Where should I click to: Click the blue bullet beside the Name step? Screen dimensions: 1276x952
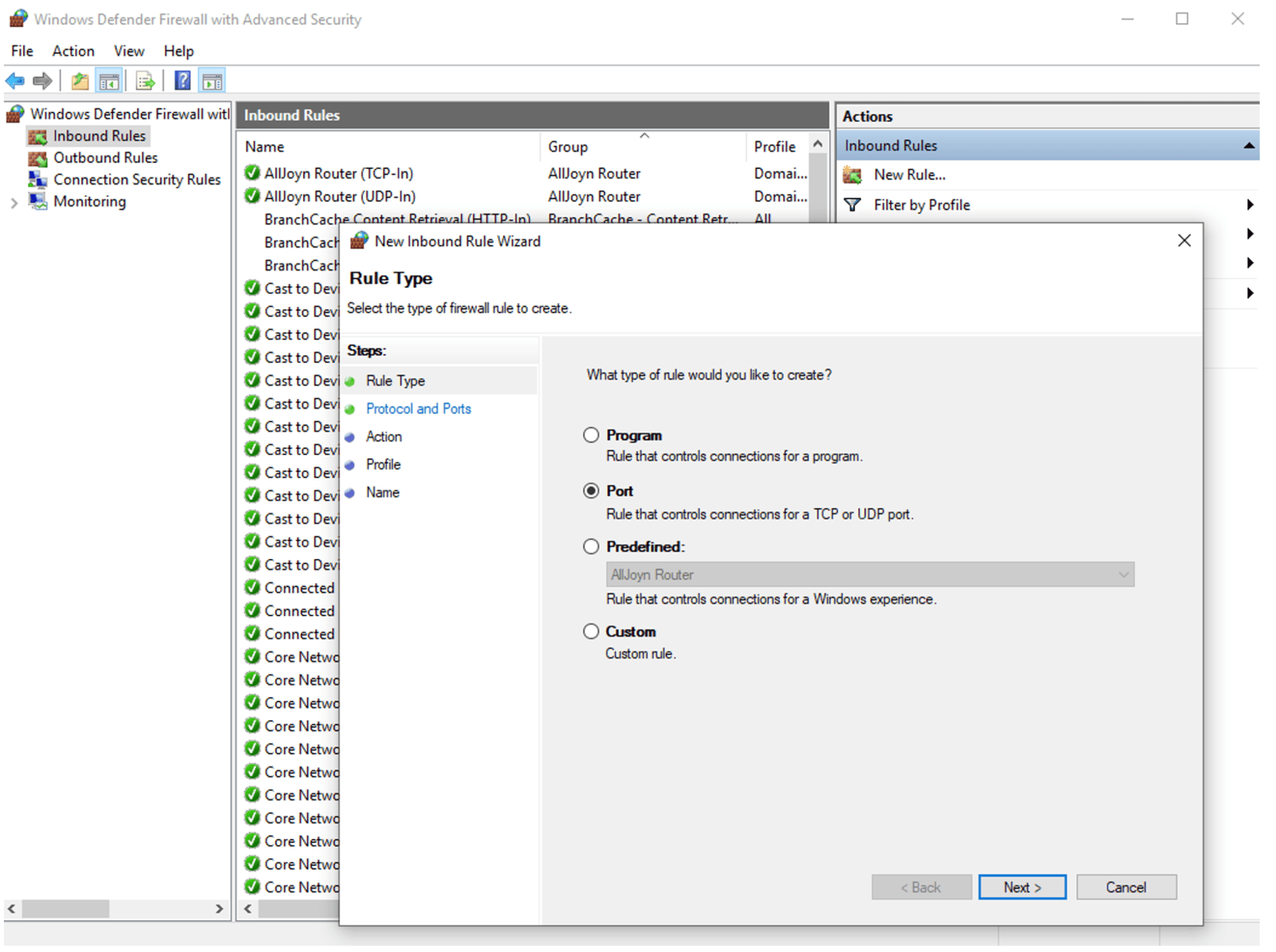click(349, 493)
